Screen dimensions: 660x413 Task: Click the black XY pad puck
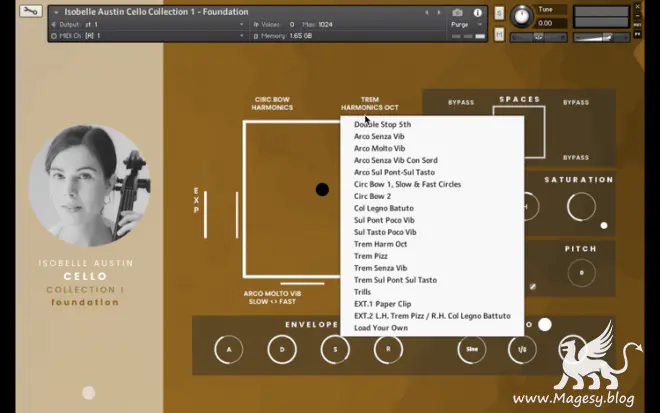click(322, 189)
